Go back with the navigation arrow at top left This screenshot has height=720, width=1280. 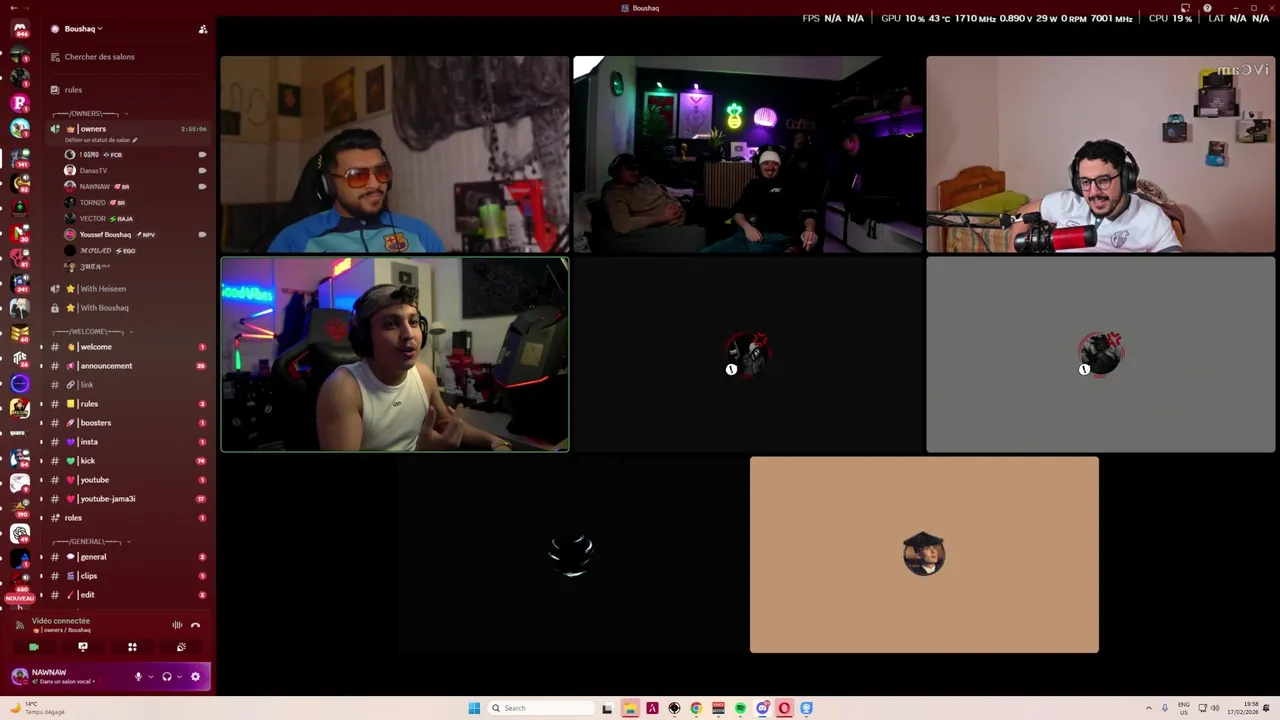(x=13, y=8)
